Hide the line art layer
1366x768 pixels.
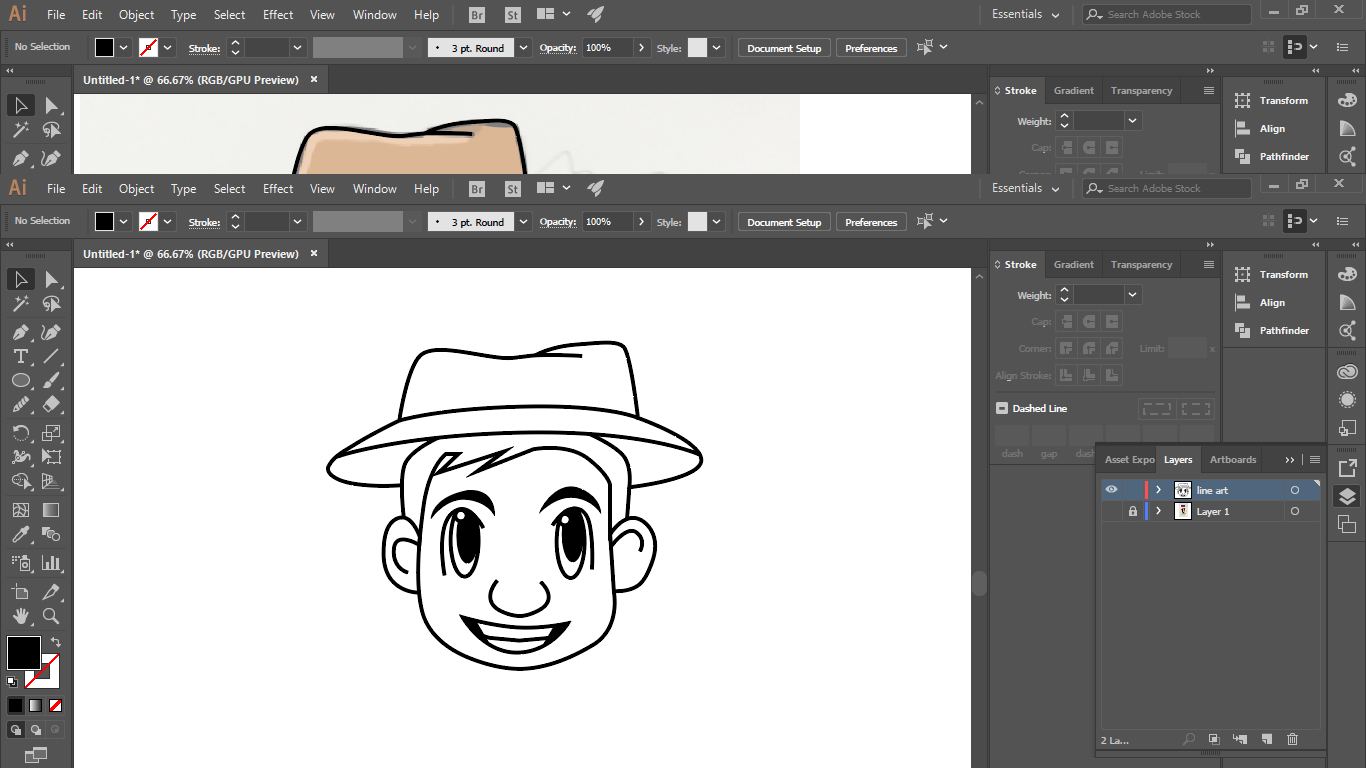click(1111, 490)
